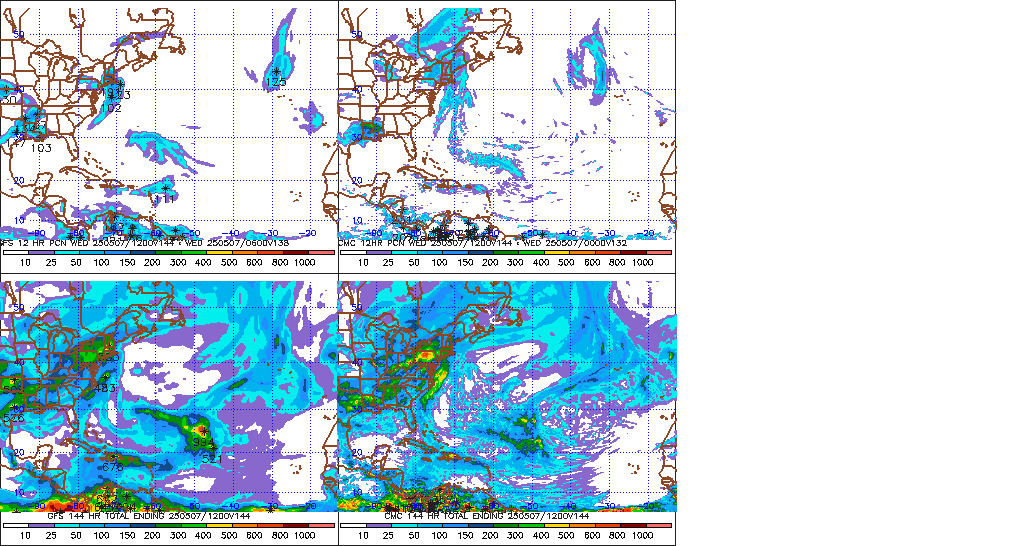Screen dimensions: 1024x546
Task: Select the GFS 144-hour total precipitation map
Action: (x=168, y=396)
